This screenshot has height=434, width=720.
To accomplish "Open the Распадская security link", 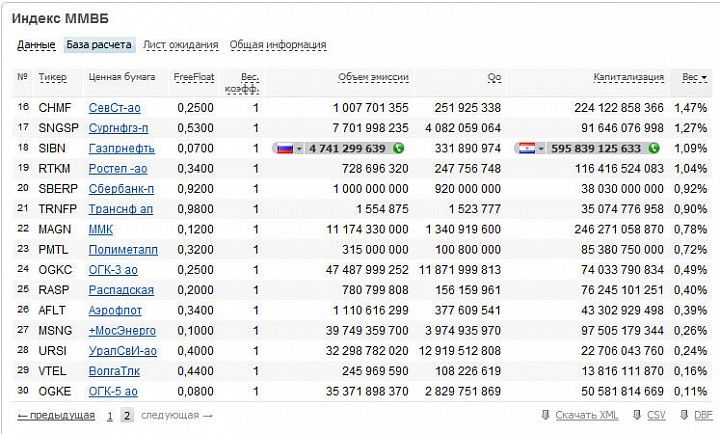I will pyautogui.click(x=121, y=290).
